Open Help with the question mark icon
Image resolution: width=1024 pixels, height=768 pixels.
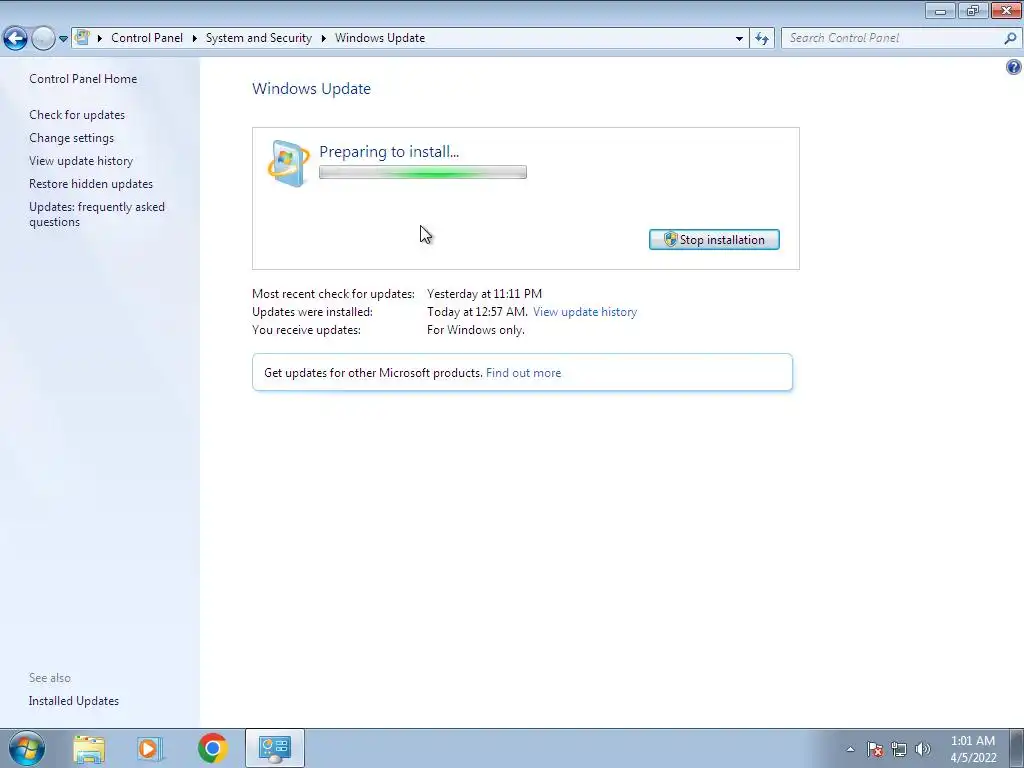point(1014,67)
